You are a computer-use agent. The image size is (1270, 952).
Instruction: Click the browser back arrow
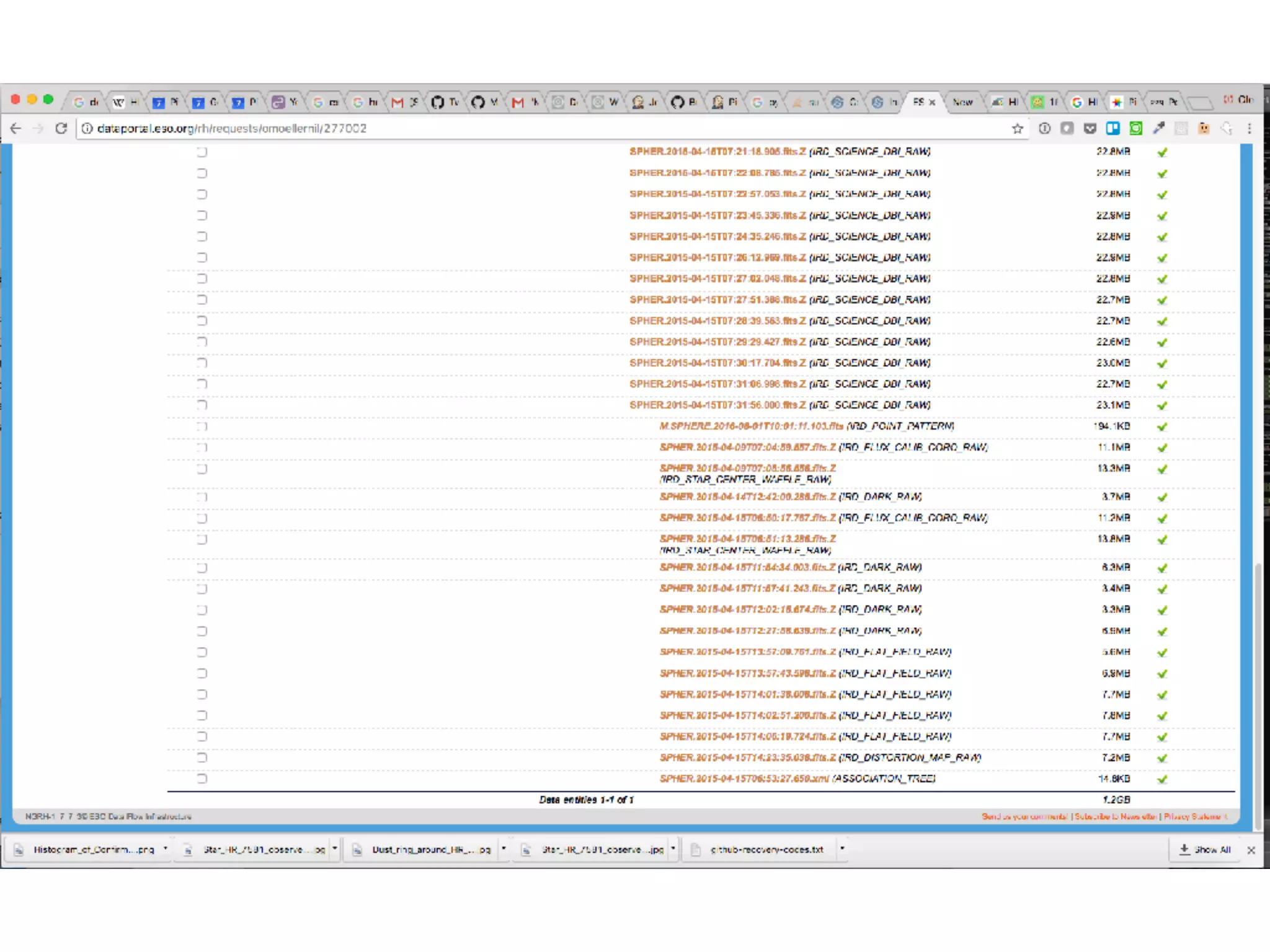point(16,128)
